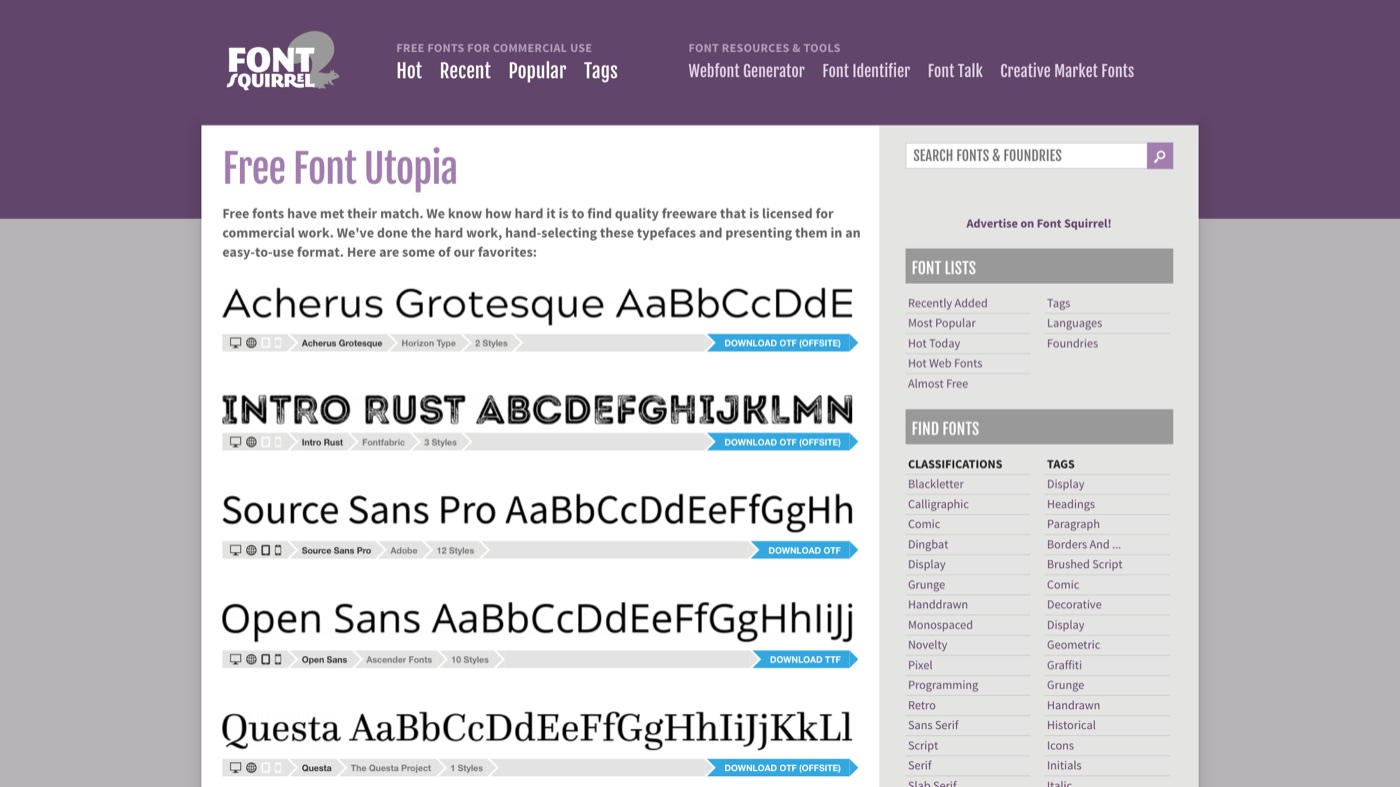
Task: Click faded app phone icon in Intro Rust row
Action: 278,442
